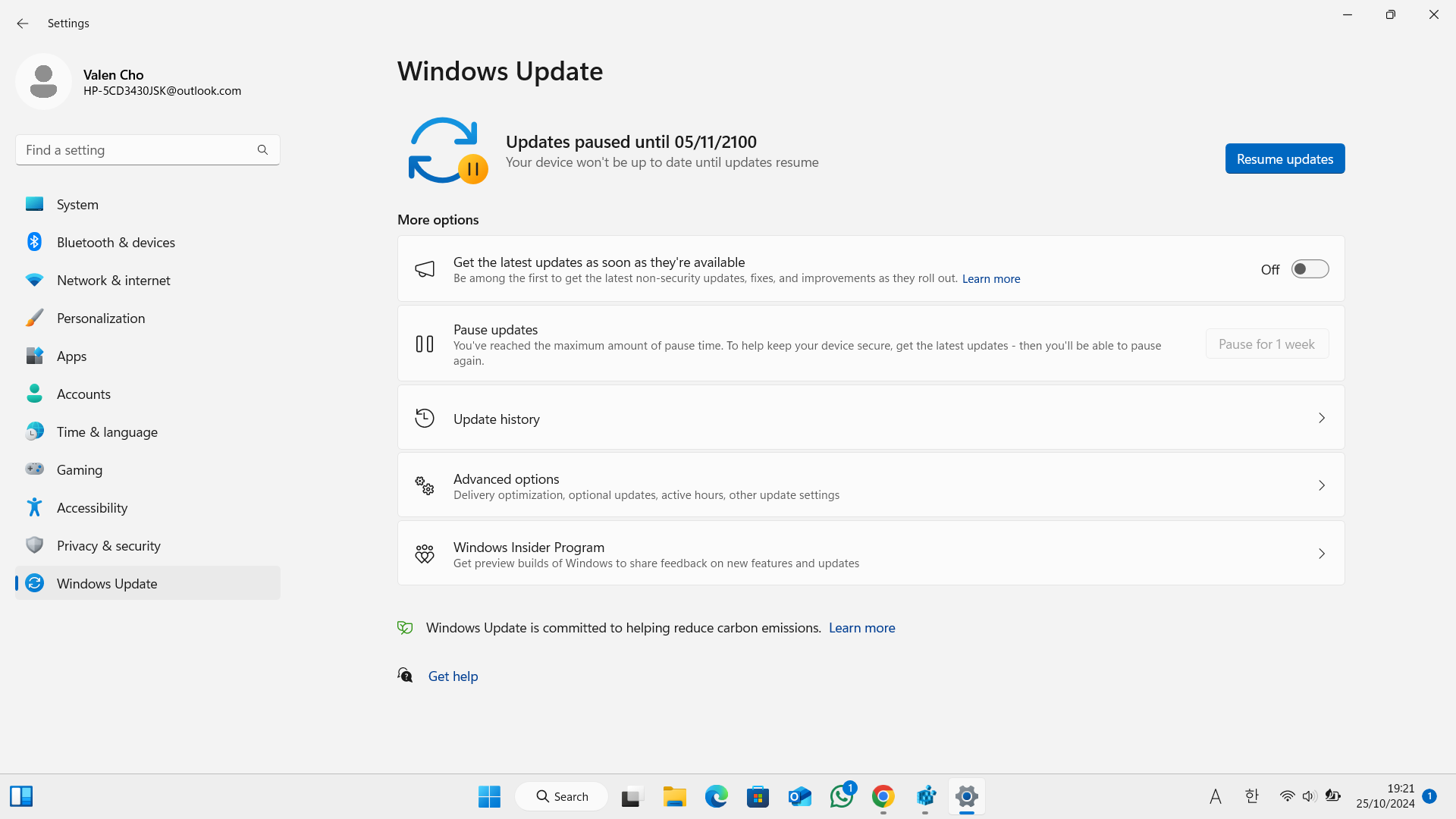Click the pause bars icon in Pause updates

425,344
